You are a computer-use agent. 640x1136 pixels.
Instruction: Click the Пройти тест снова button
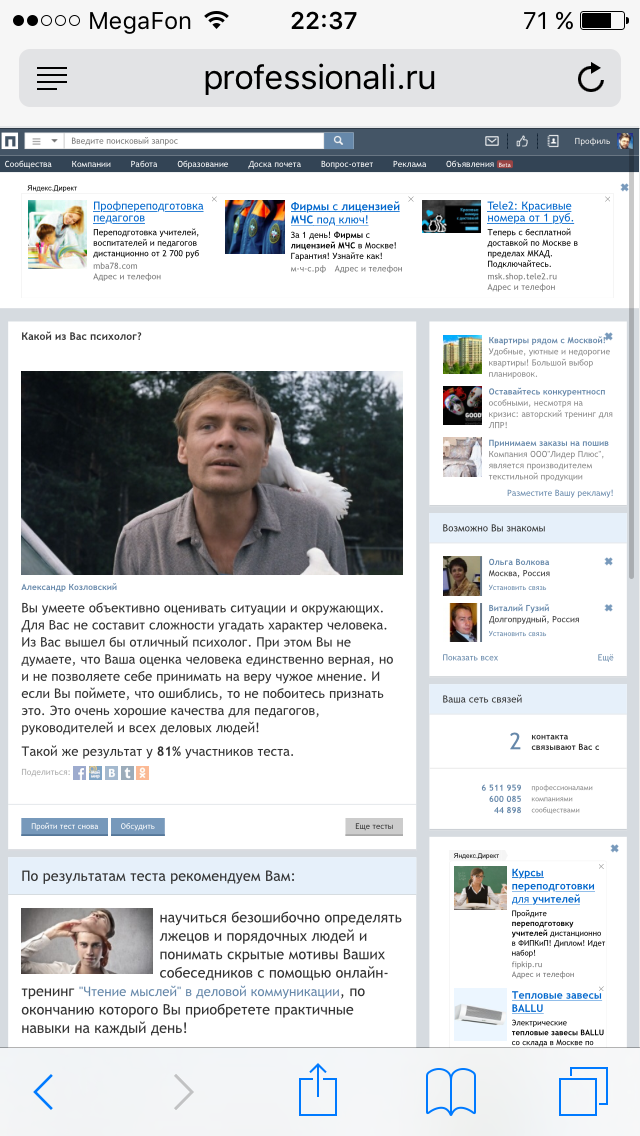(65, 827)
